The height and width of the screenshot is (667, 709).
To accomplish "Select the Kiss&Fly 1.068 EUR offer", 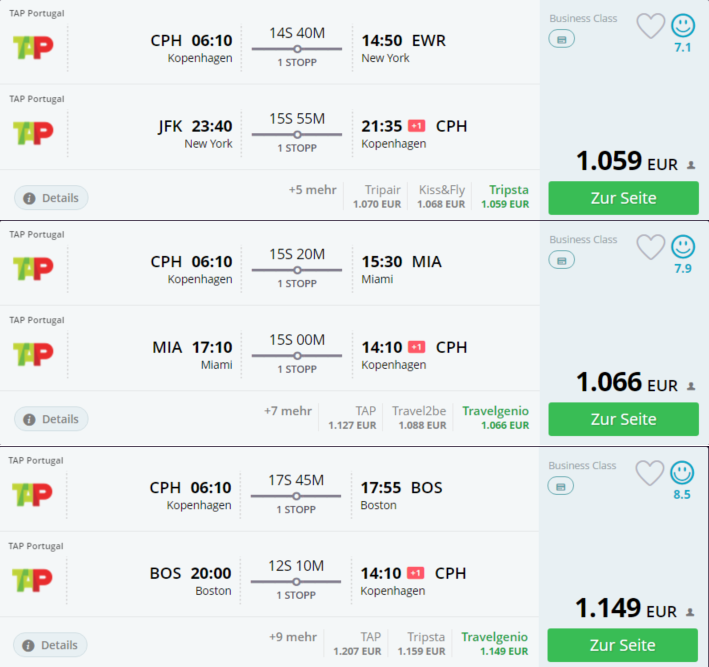I will 441,196.
